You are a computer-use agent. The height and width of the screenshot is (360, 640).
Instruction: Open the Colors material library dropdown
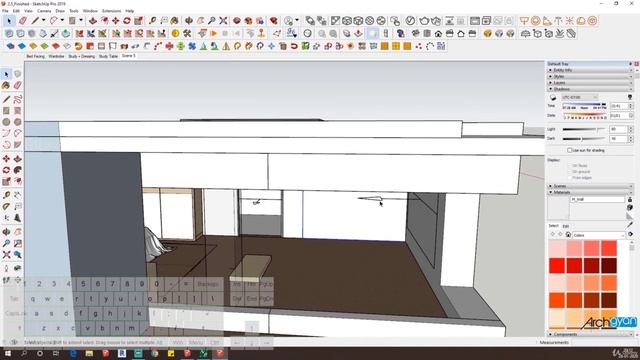(598, 235)
